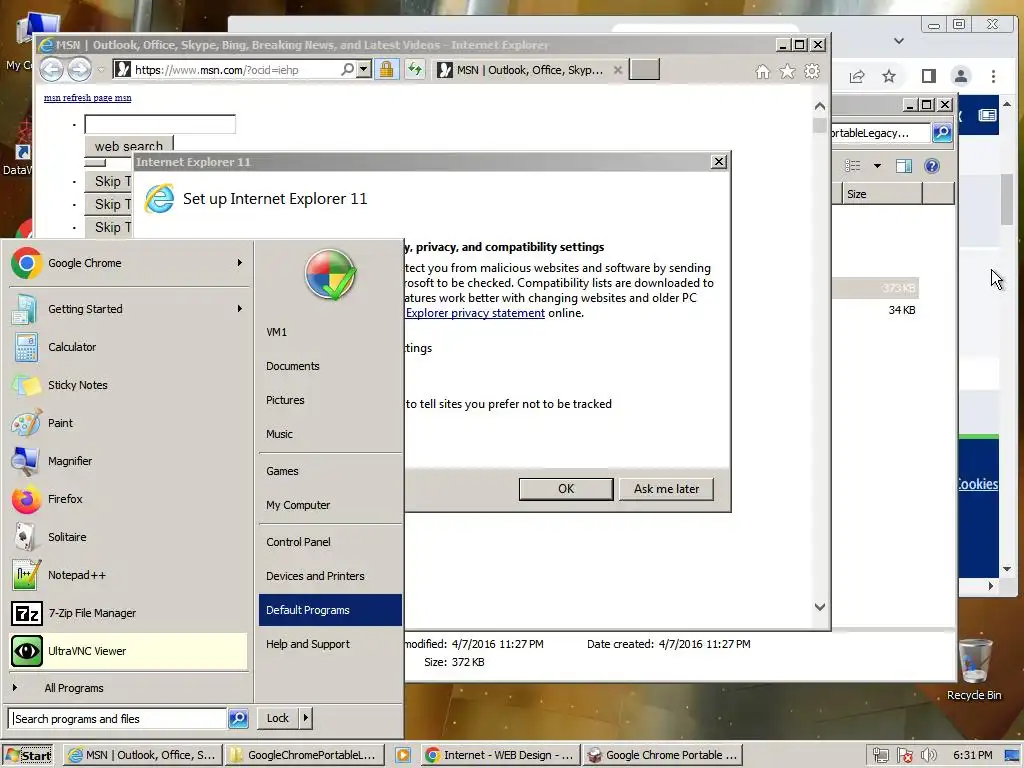
Task: Expand the Getting Started submenu arrow
Action: click(x=240, y=308)
